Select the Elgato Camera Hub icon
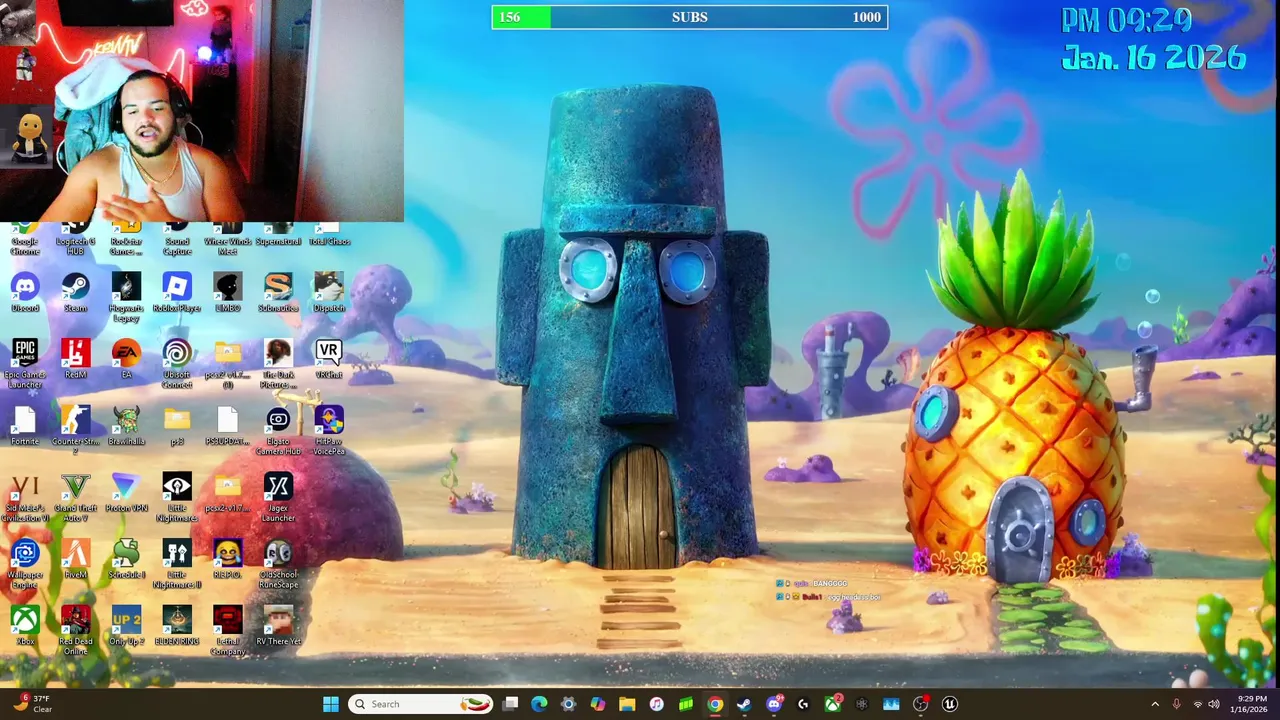This screenshot has height=720, width=1280. pos(278,430)
